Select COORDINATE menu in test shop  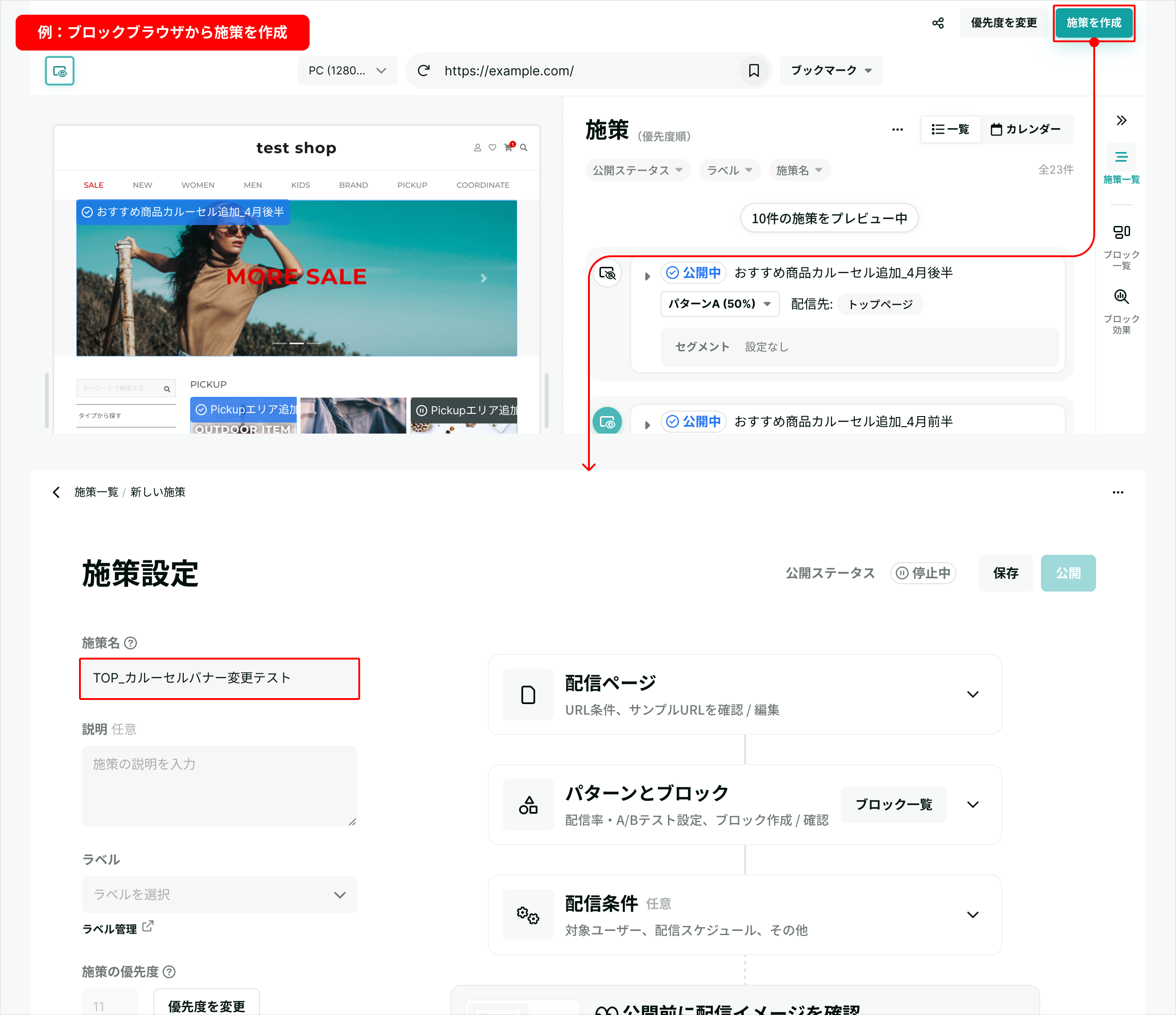point(483,185)
